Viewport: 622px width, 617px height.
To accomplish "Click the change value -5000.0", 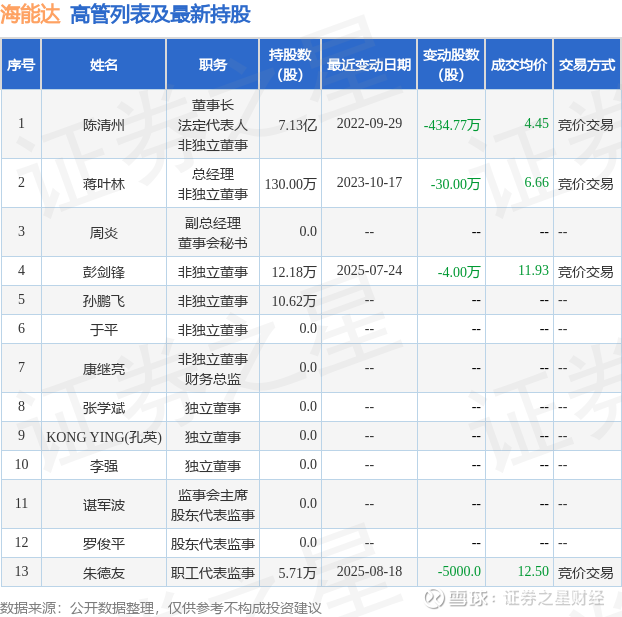I will tap(459, 571).
